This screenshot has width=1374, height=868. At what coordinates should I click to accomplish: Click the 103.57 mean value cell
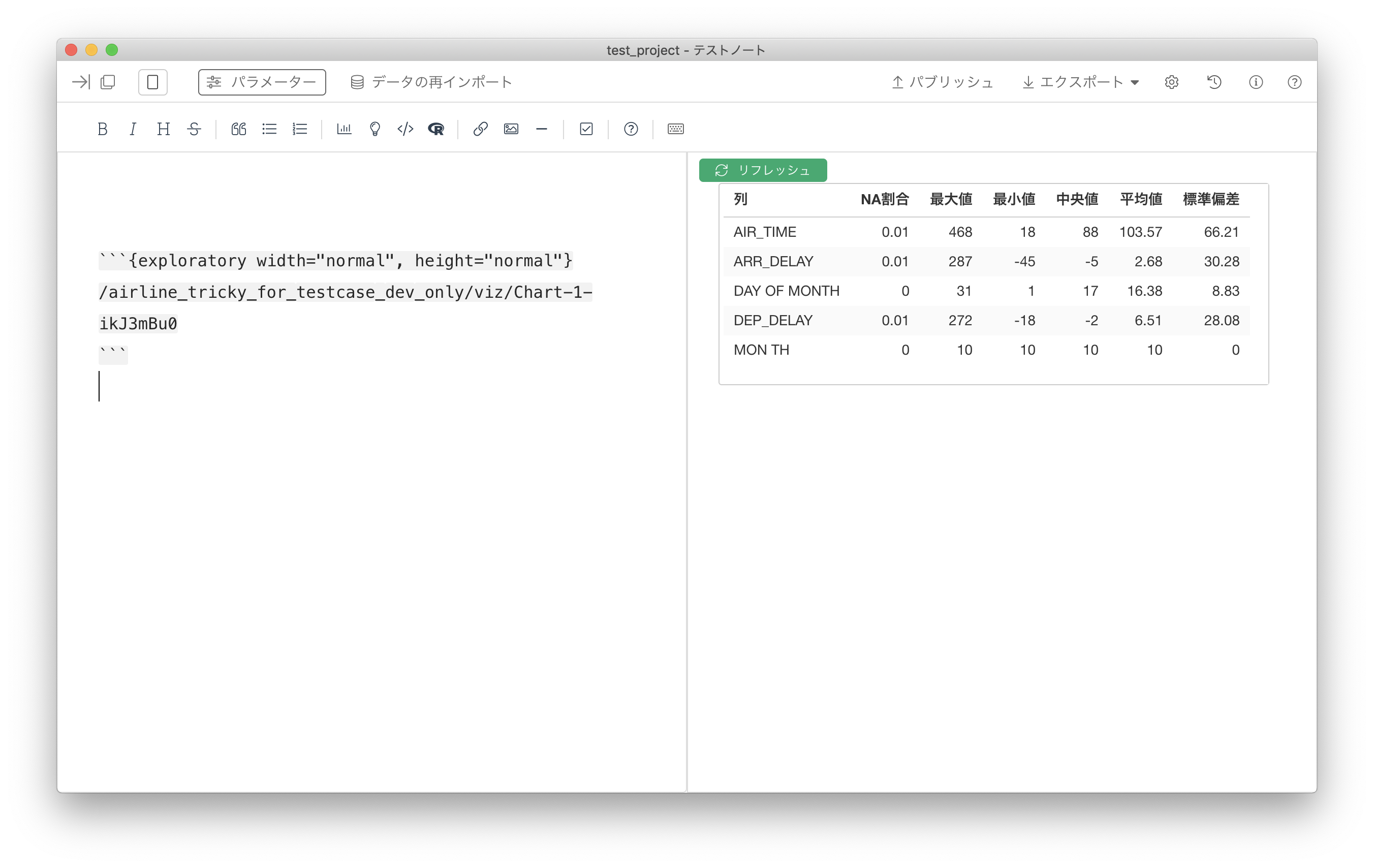click(1141, 232)
